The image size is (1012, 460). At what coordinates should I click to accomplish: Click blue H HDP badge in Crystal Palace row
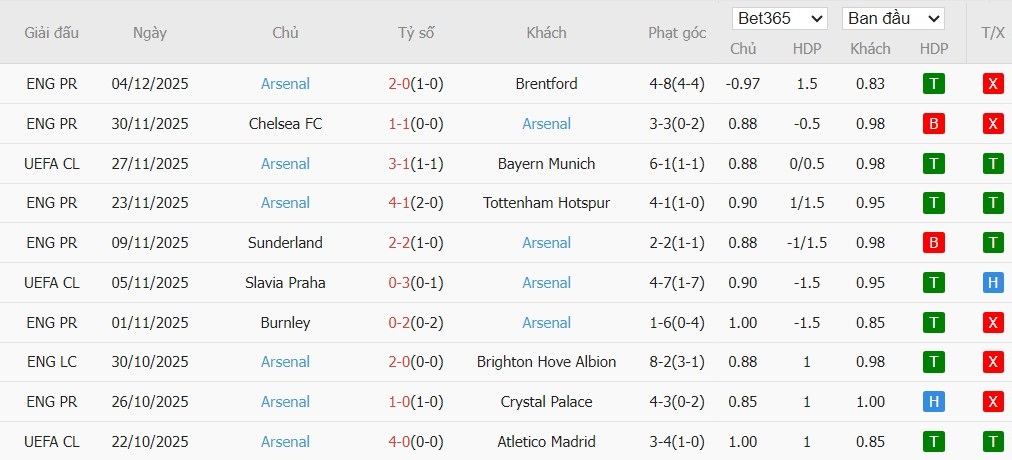(x=933, y=402)
